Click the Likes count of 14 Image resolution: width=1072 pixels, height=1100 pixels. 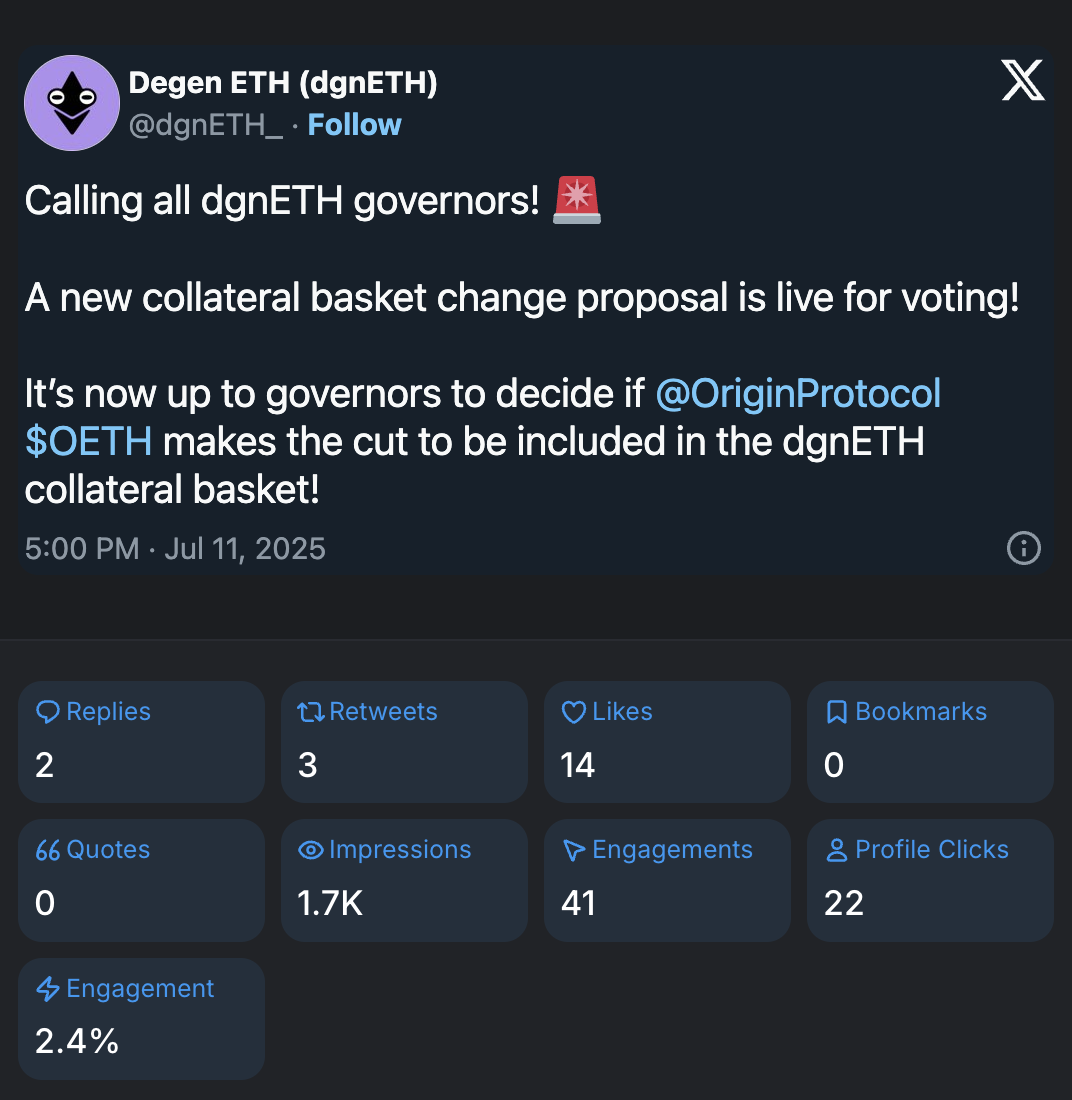(x=578, y=766)
